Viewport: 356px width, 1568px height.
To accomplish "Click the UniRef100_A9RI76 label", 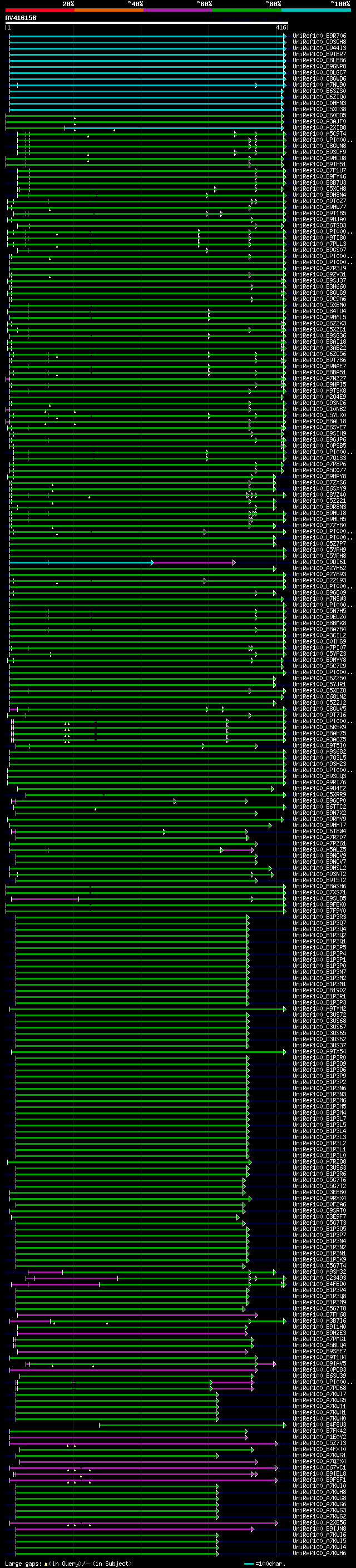I will (319, 782).
